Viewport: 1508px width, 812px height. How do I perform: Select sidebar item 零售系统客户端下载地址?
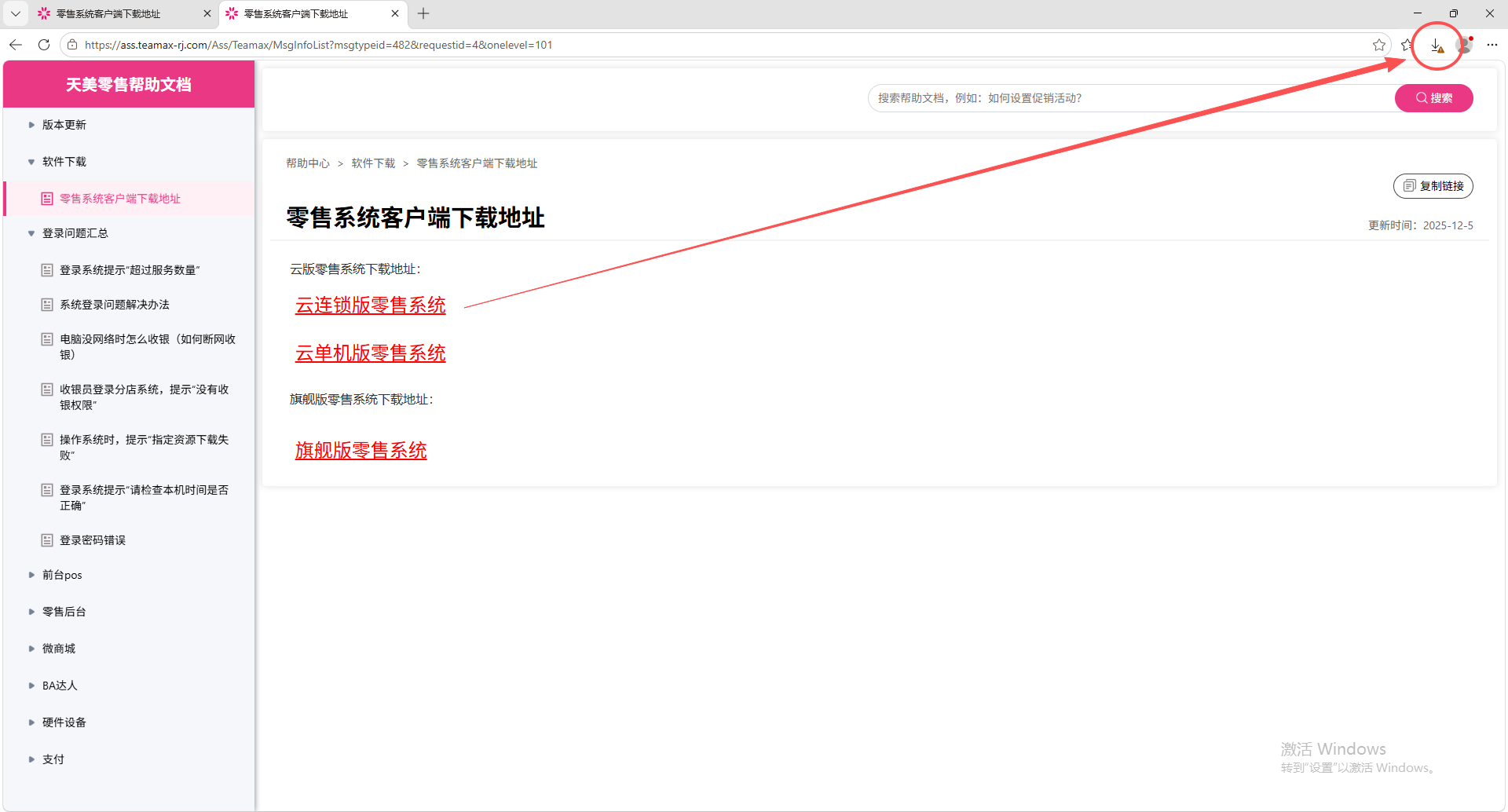[x=129, y=199]
